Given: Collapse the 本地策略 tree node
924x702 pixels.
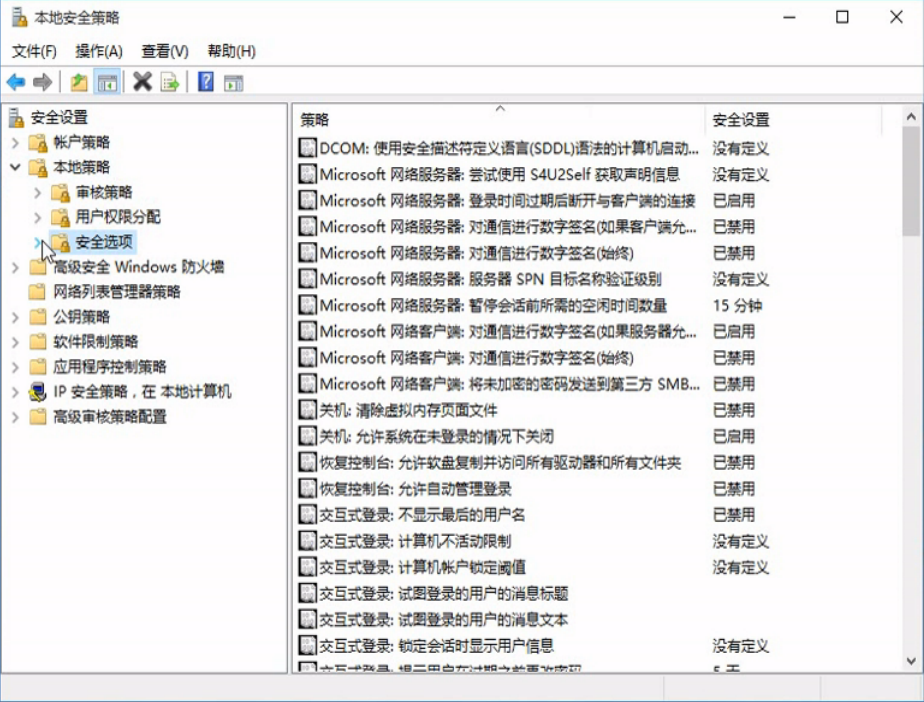Looking at the screenshot, I should click(15, 167).
